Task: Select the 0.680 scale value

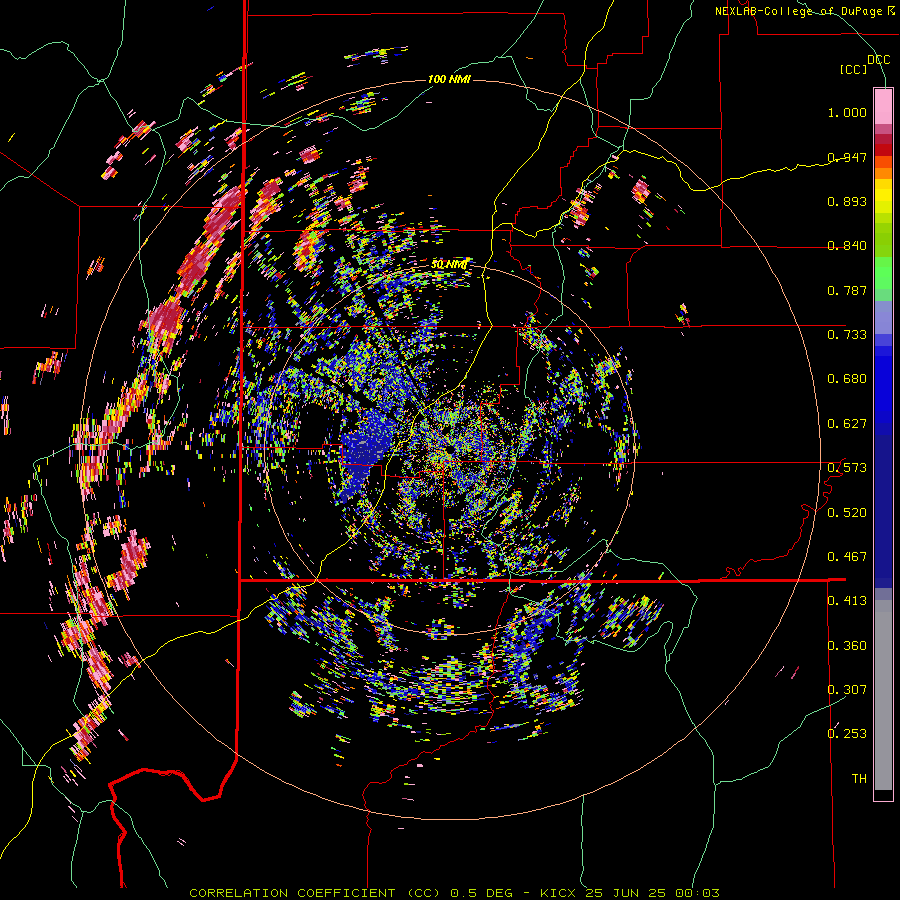Action: click(x=847, y=379)
